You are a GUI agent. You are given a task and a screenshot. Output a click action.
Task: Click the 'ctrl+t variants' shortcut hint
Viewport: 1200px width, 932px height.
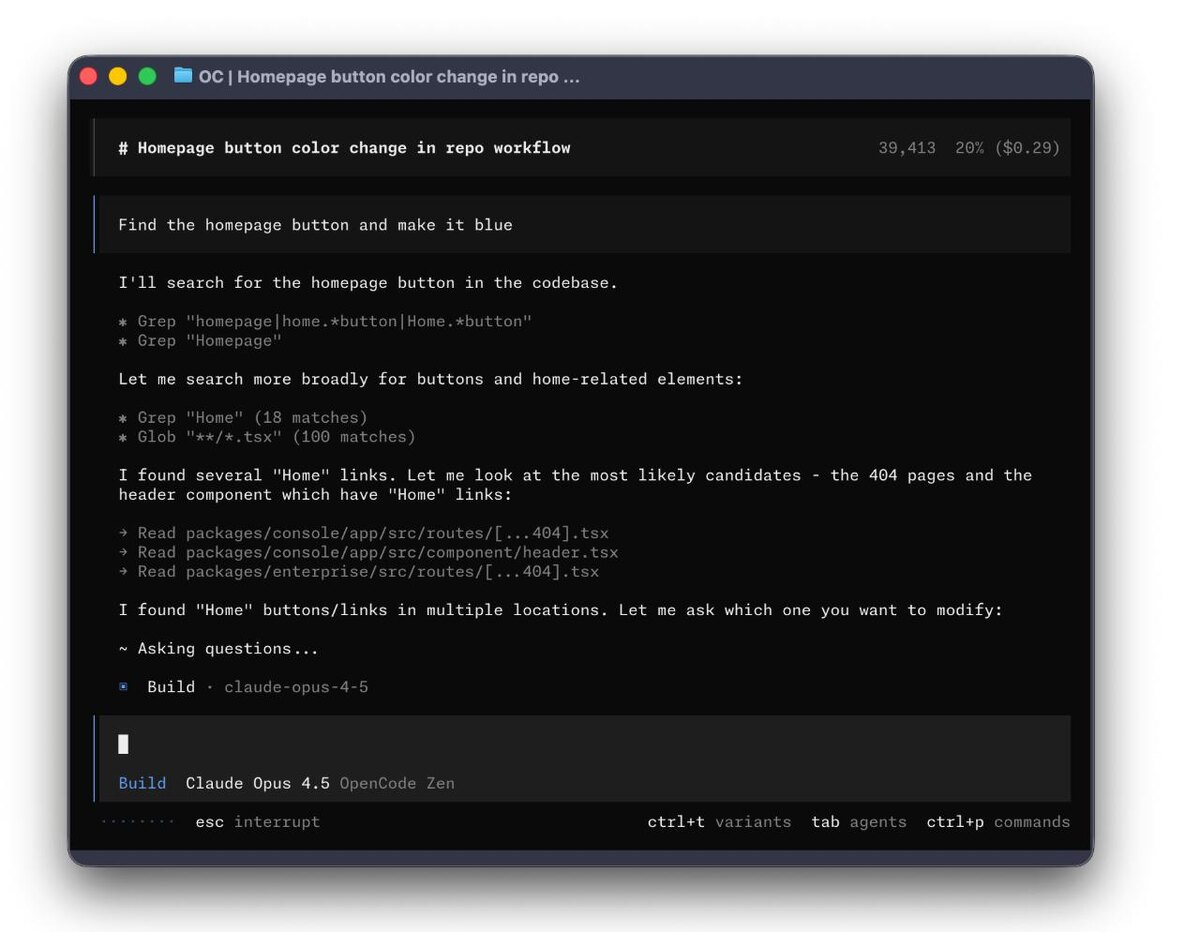(x=719, y=822)
